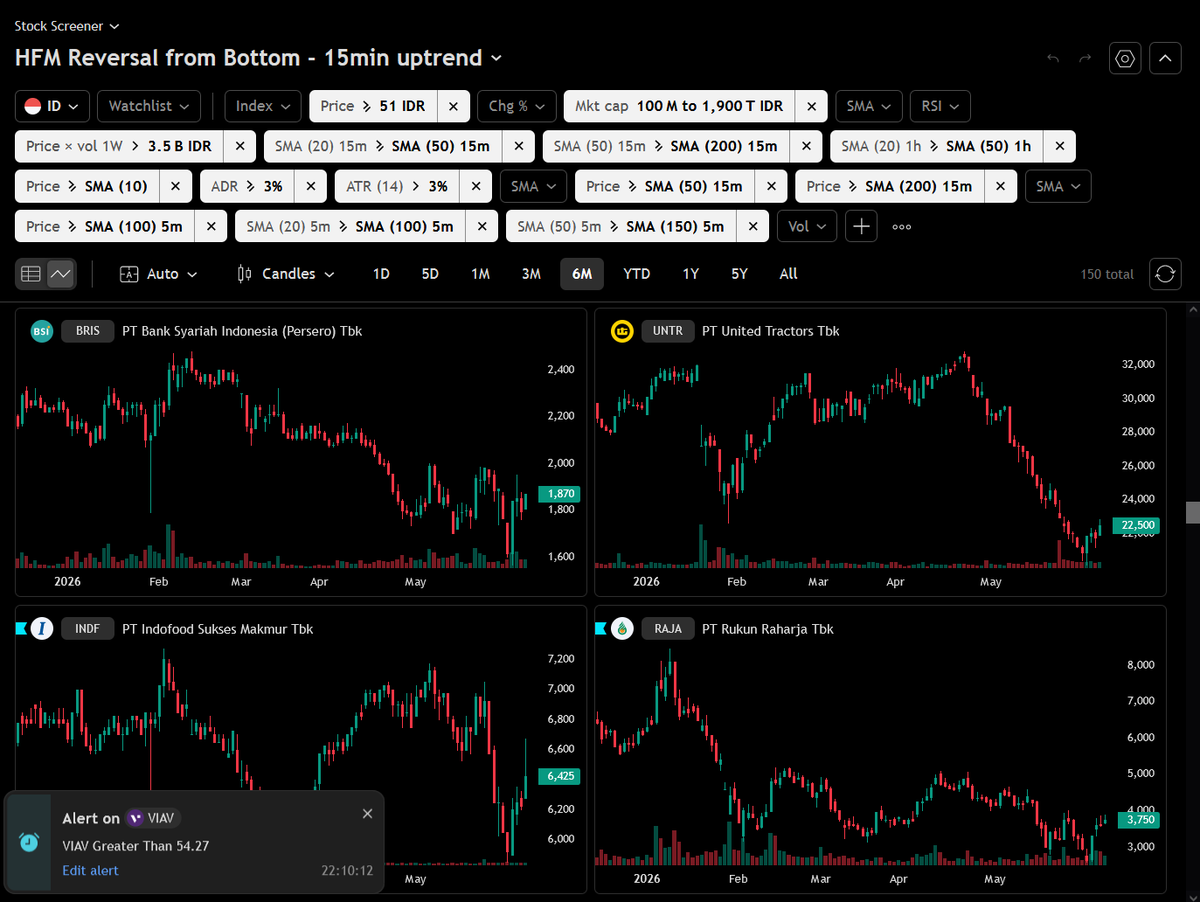Select the 1Y time range

[690, 273]
